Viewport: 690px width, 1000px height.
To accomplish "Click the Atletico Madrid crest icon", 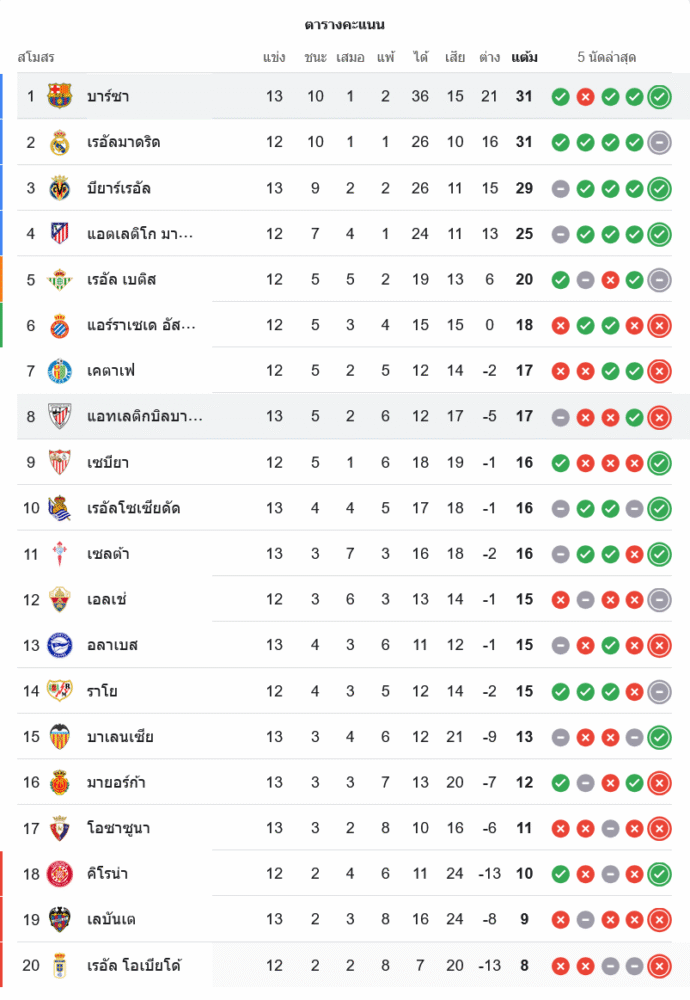I will (x=60, y=234).
